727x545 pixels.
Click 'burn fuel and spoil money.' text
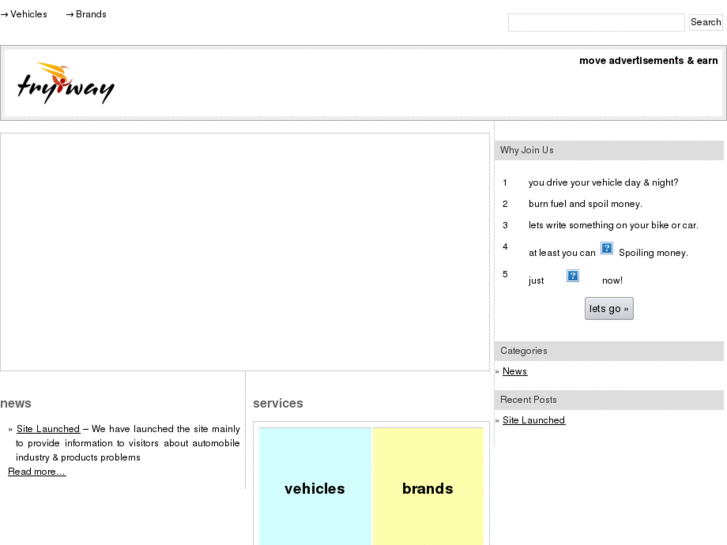click(586, 204)
